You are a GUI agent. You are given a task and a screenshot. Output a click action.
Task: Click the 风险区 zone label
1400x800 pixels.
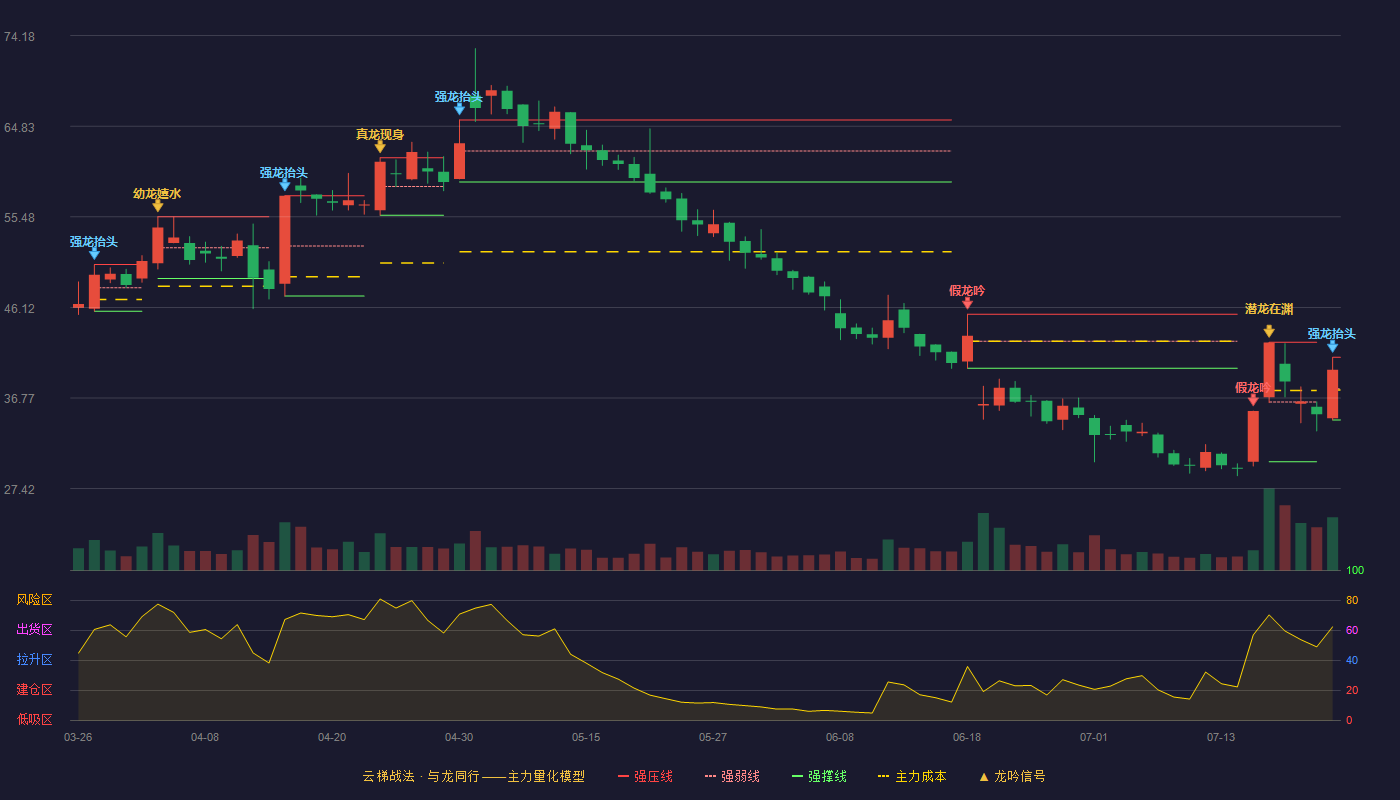tap(34, 600)
